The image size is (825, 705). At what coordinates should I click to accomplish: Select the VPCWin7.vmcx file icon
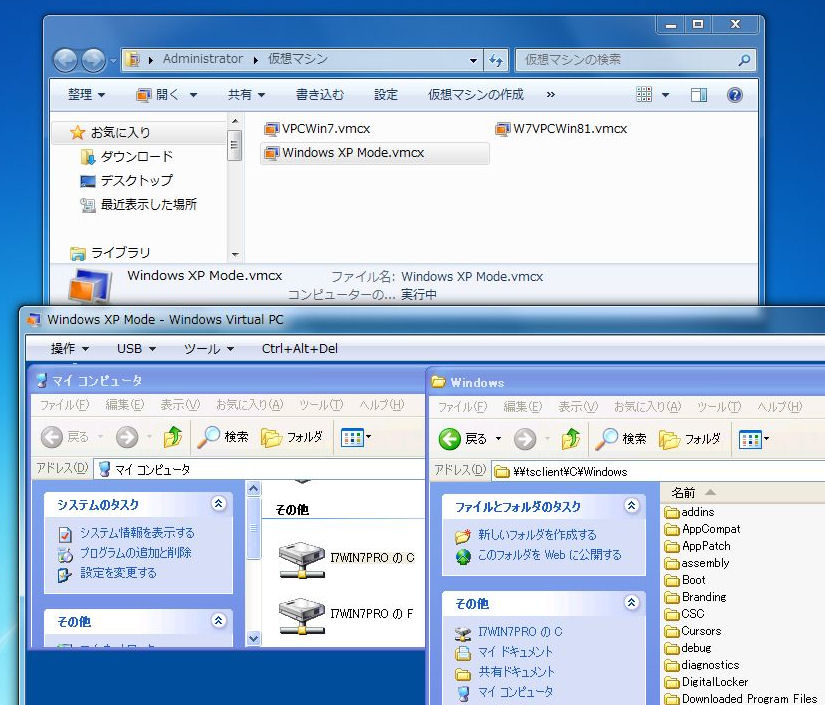271,129
